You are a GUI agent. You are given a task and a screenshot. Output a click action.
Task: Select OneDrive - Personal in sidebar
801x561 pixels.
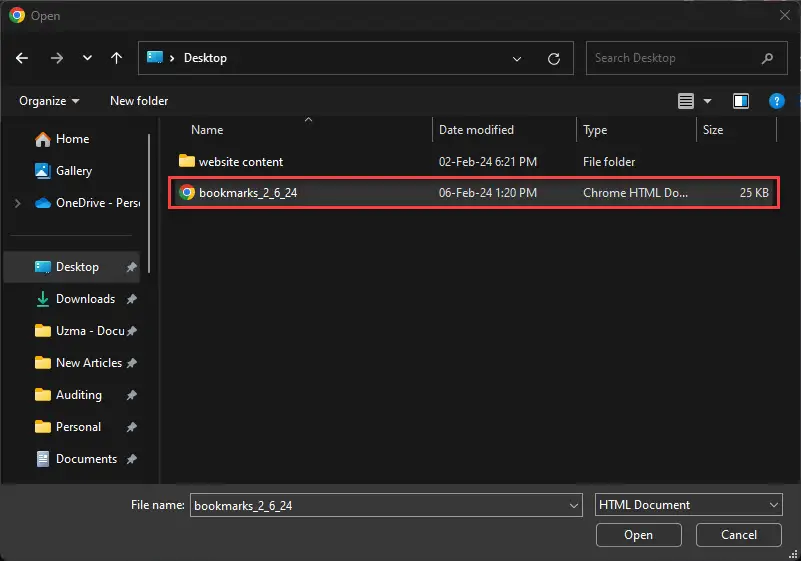(87, 203)
